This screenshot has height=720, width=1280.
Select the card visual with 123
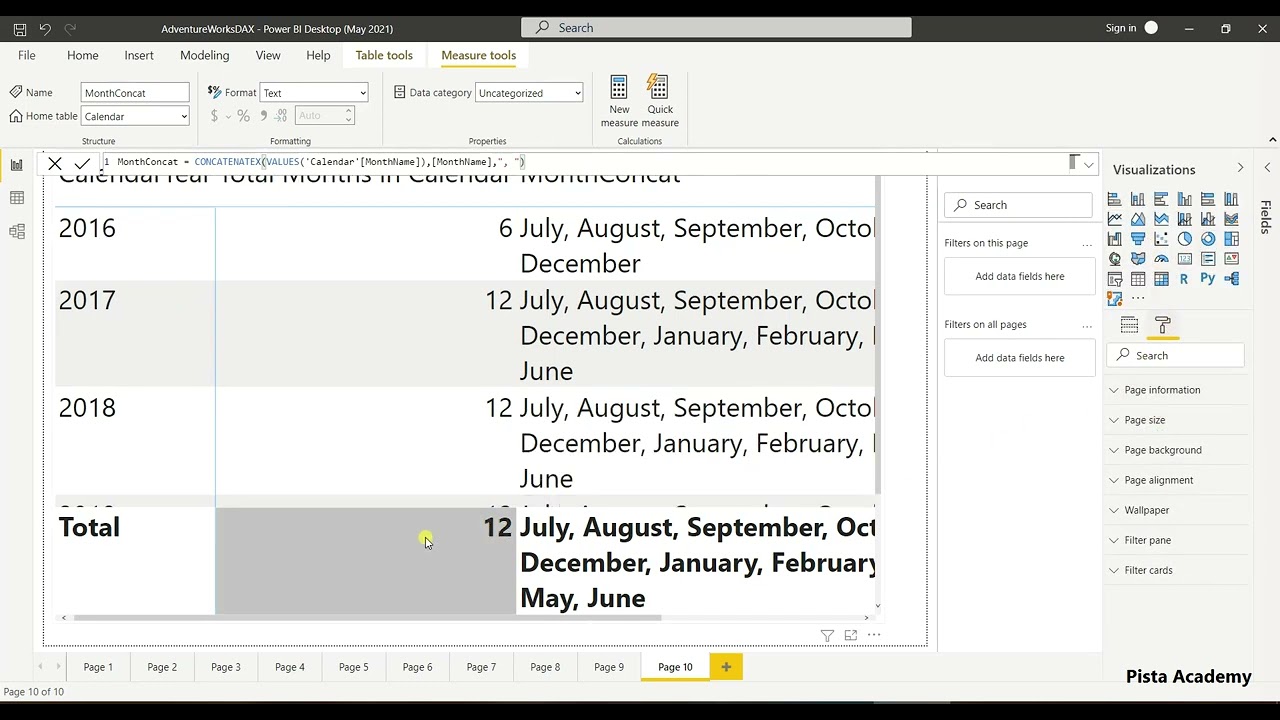point(1184,259)
